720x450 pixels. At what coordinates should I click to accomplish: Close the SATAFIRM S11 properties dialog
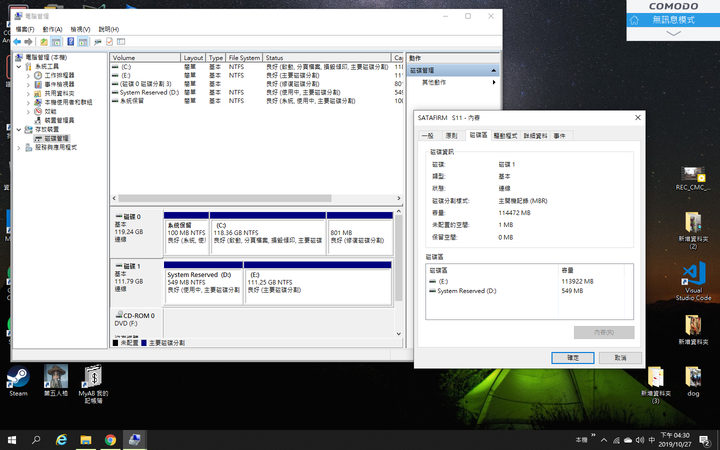click(x=637, y=118)
